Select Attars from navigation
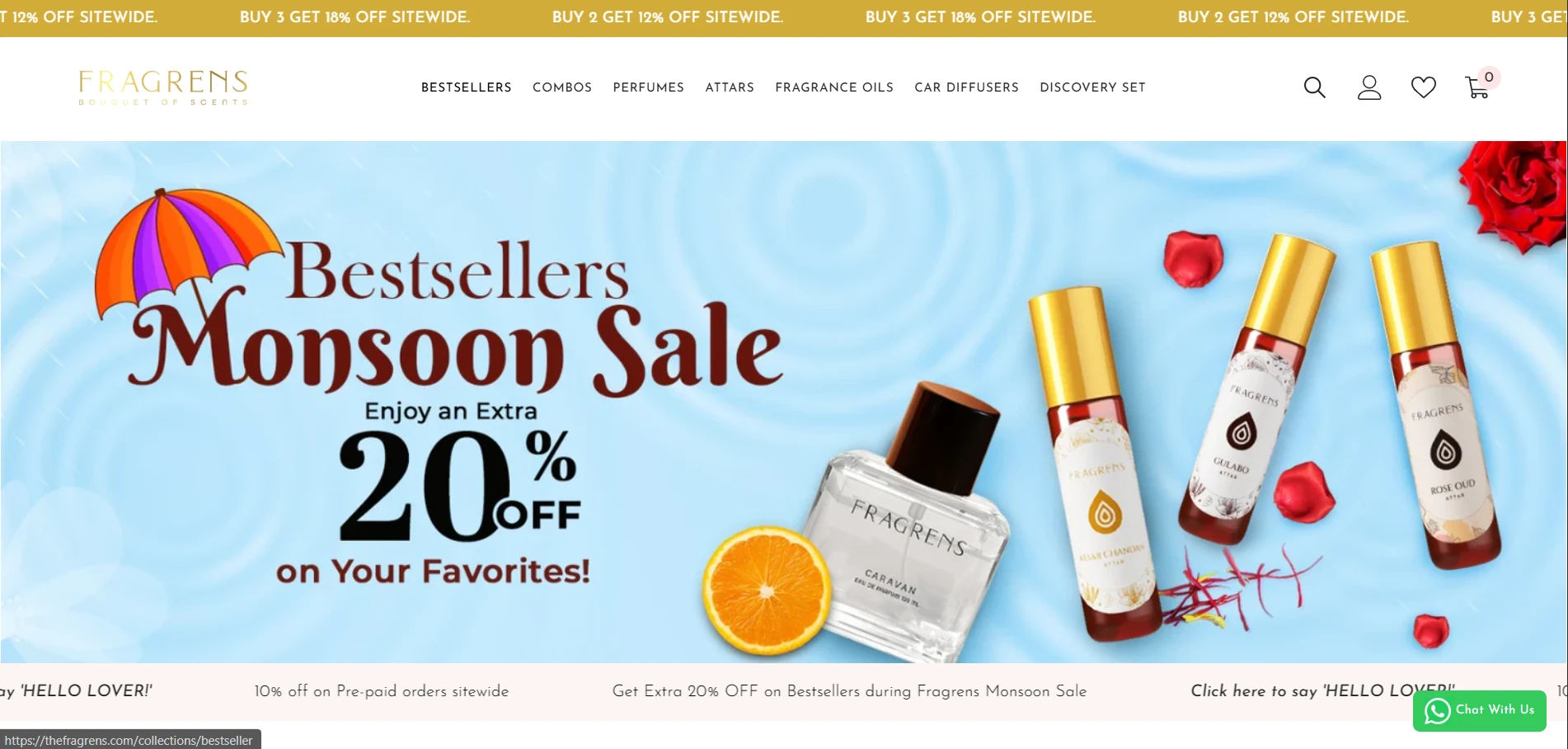1568x749 pixels. pos(730,87)
